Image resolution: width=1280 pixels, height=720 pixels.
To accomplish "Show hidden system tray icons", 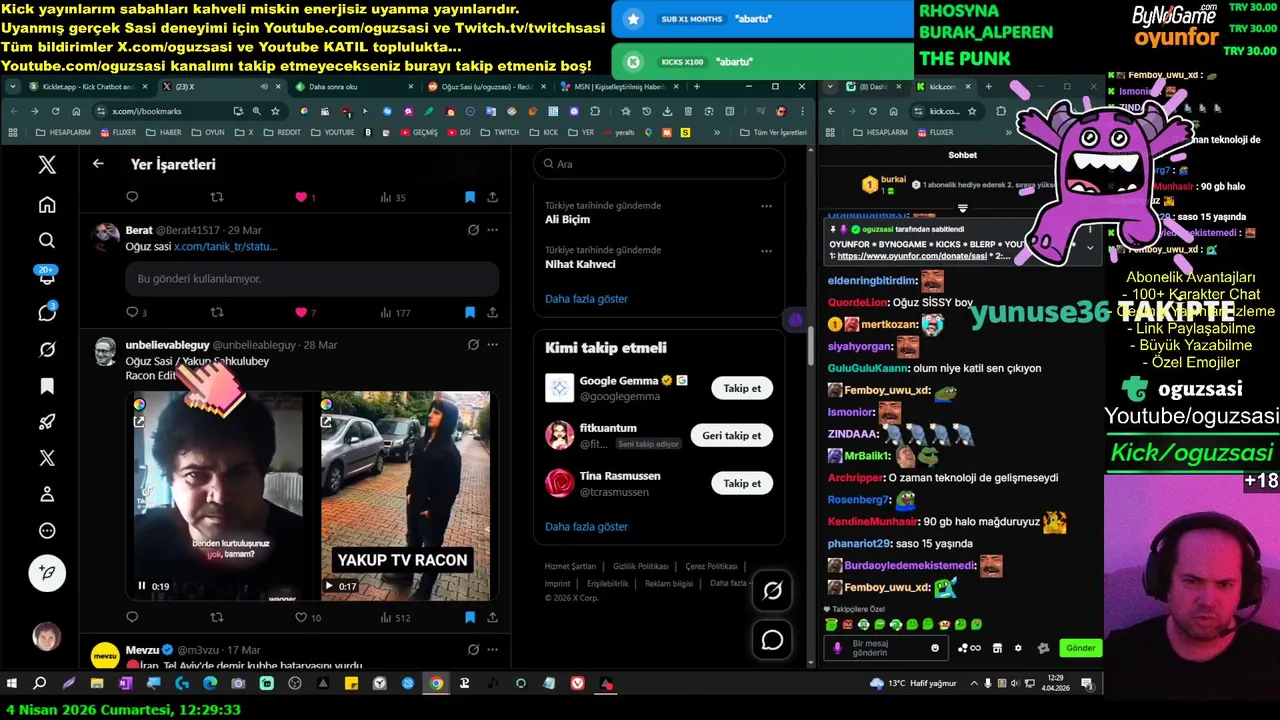I will [x=973, y=684].
